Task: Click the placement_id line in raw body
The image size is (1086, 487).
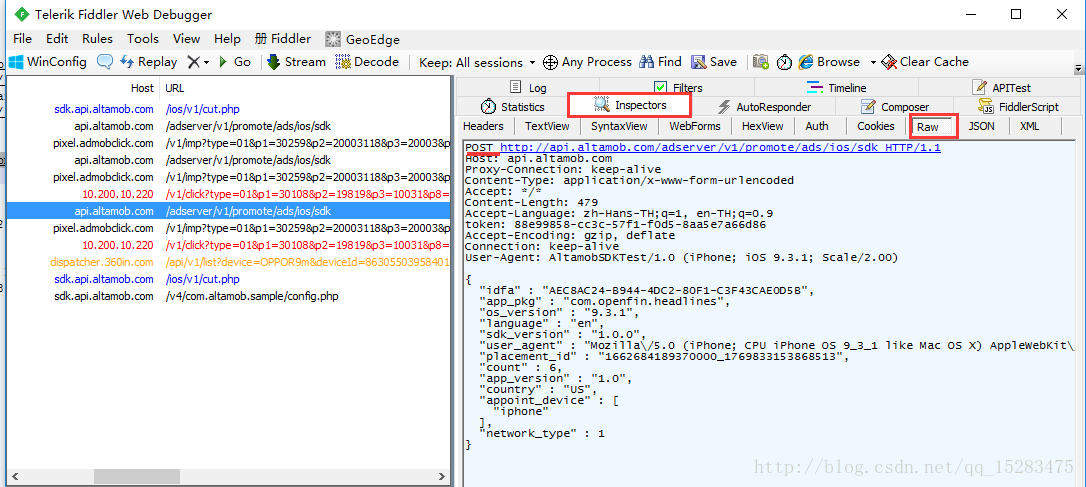Action: pos(662,356)
